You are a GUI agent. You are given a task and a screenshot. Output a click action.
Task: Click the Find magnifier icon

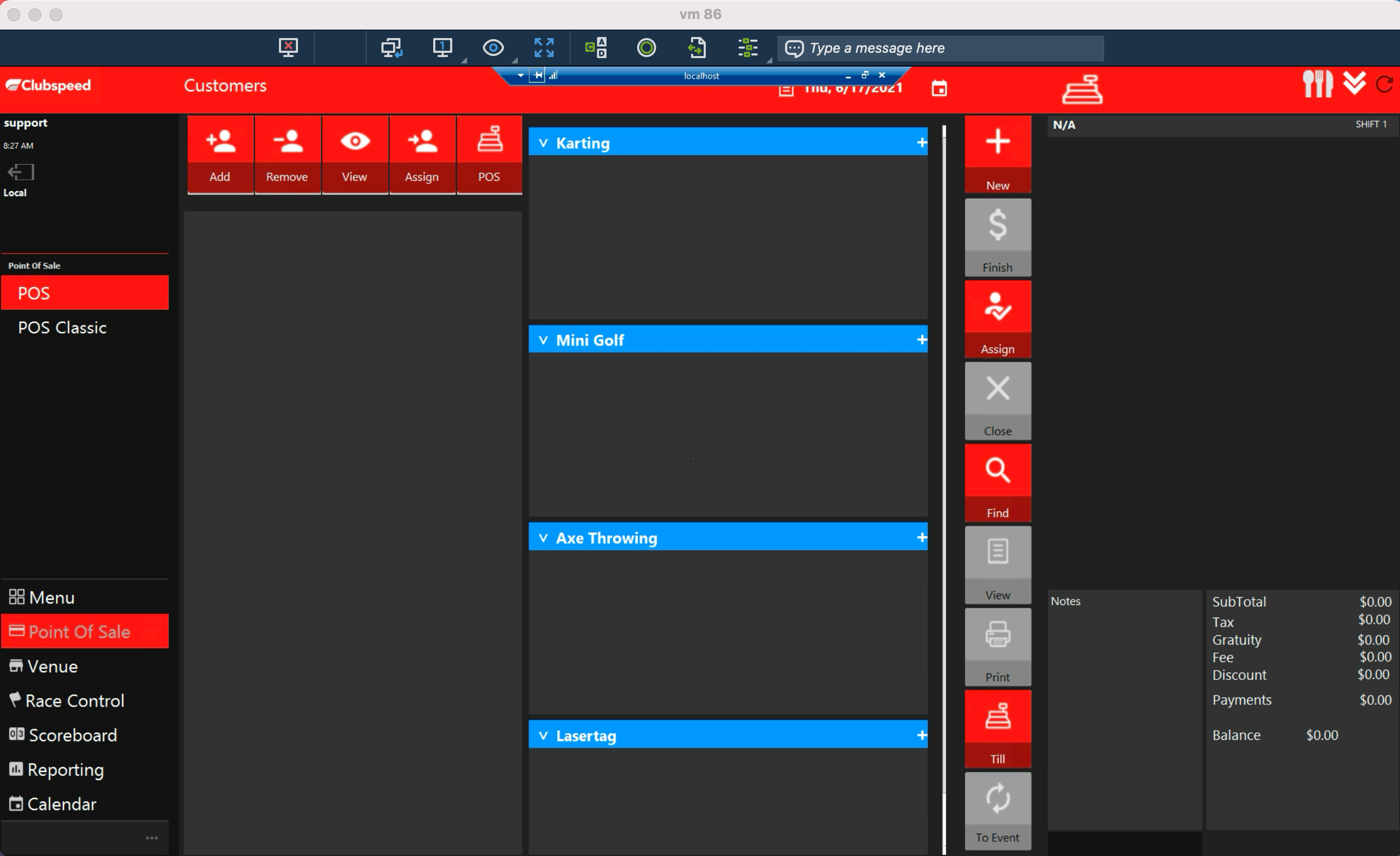click(x=997, y=471)
